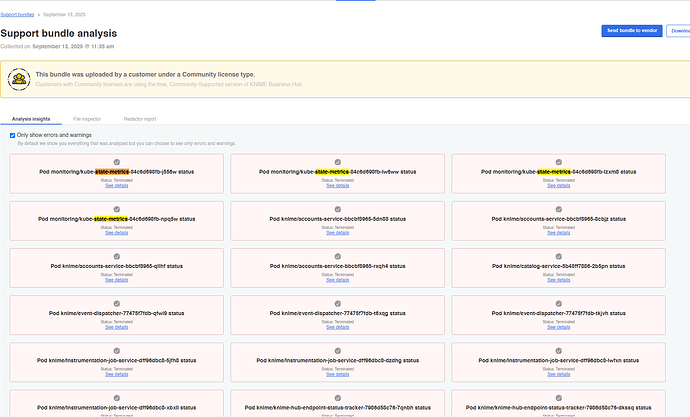Click the 'September 13, 2025' breadcrumb text

coord(64,15)
